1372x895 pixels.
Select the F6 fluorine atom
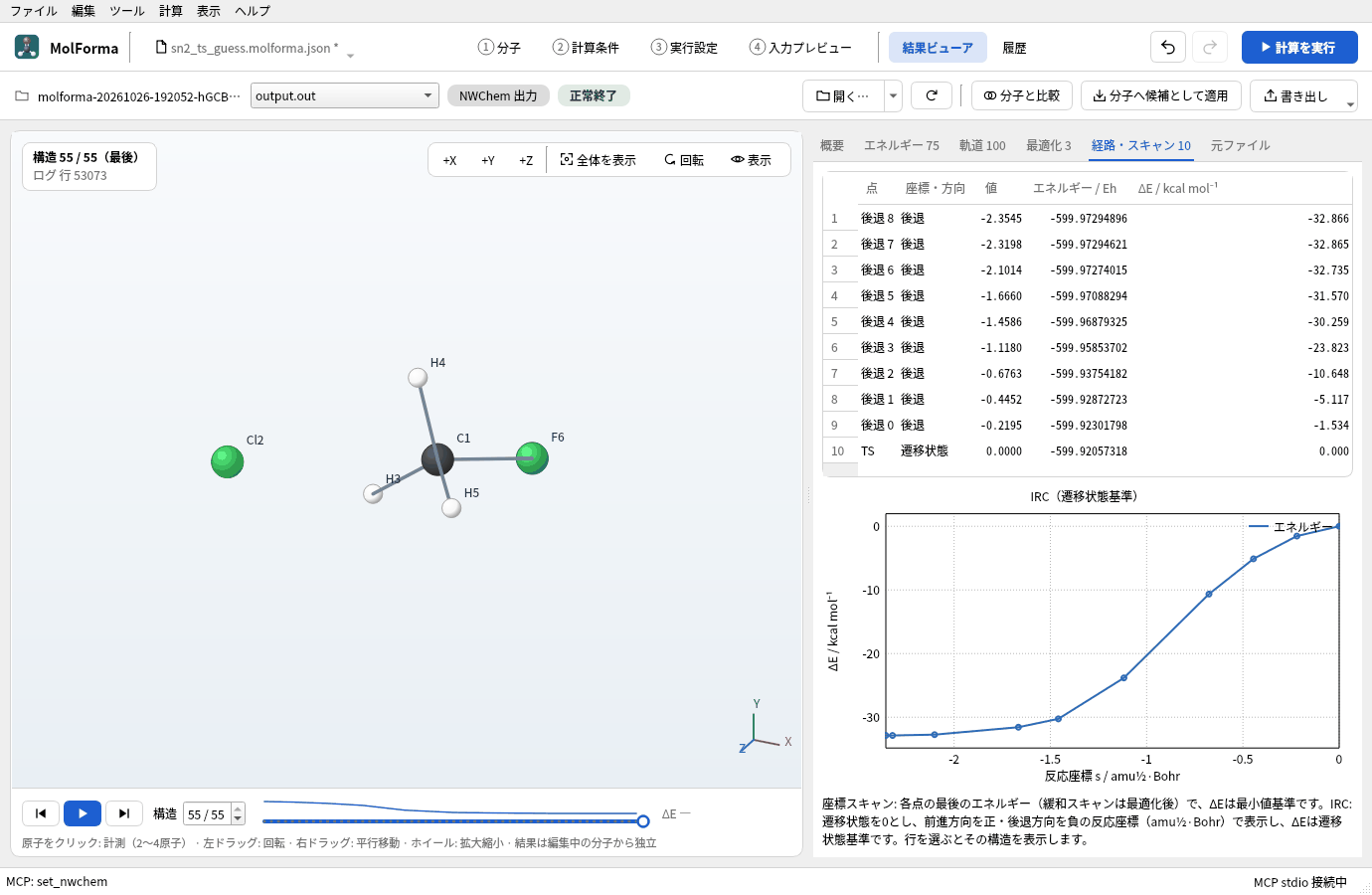(x=532, y=457)
